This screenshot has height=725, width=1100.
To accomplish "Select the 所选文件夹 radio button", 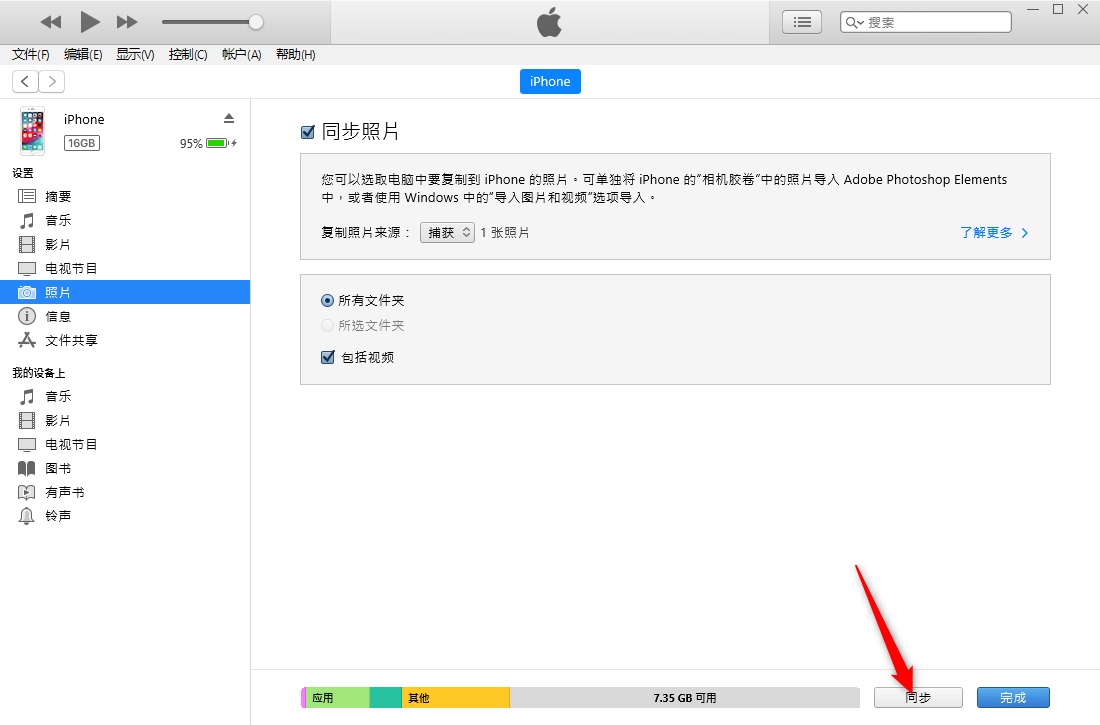I will click(327, 326).
